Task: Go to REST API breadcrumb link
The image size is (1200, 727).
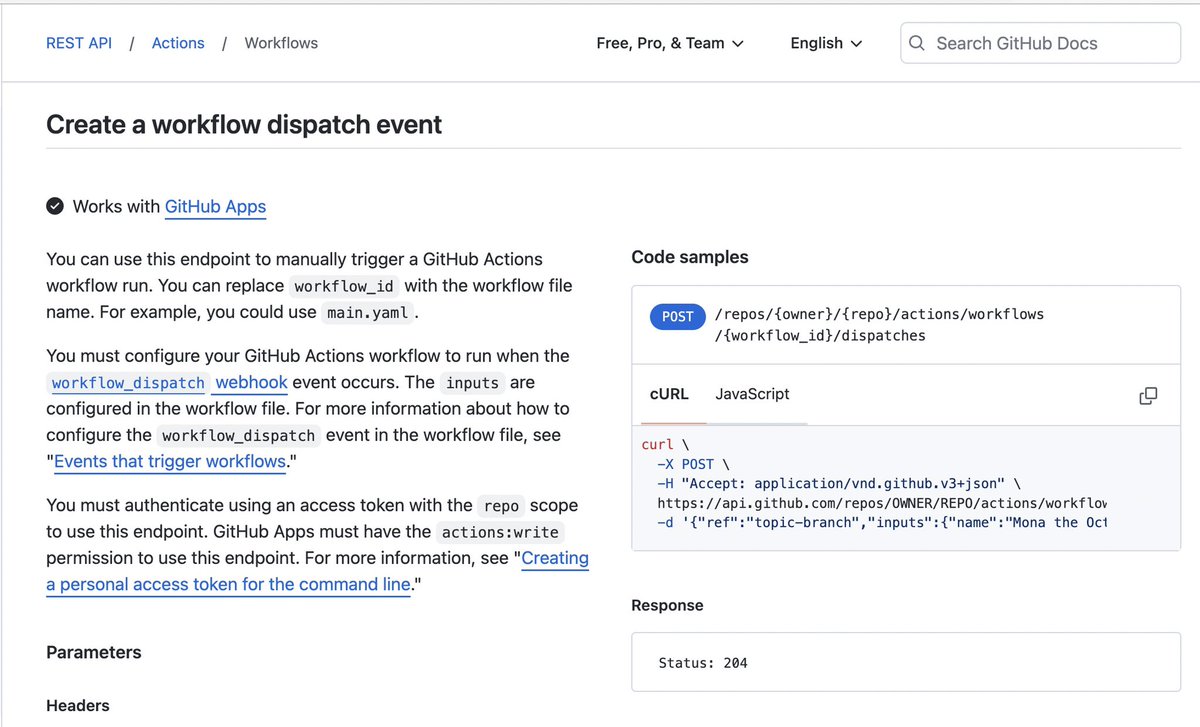Action: coord(79,43)
